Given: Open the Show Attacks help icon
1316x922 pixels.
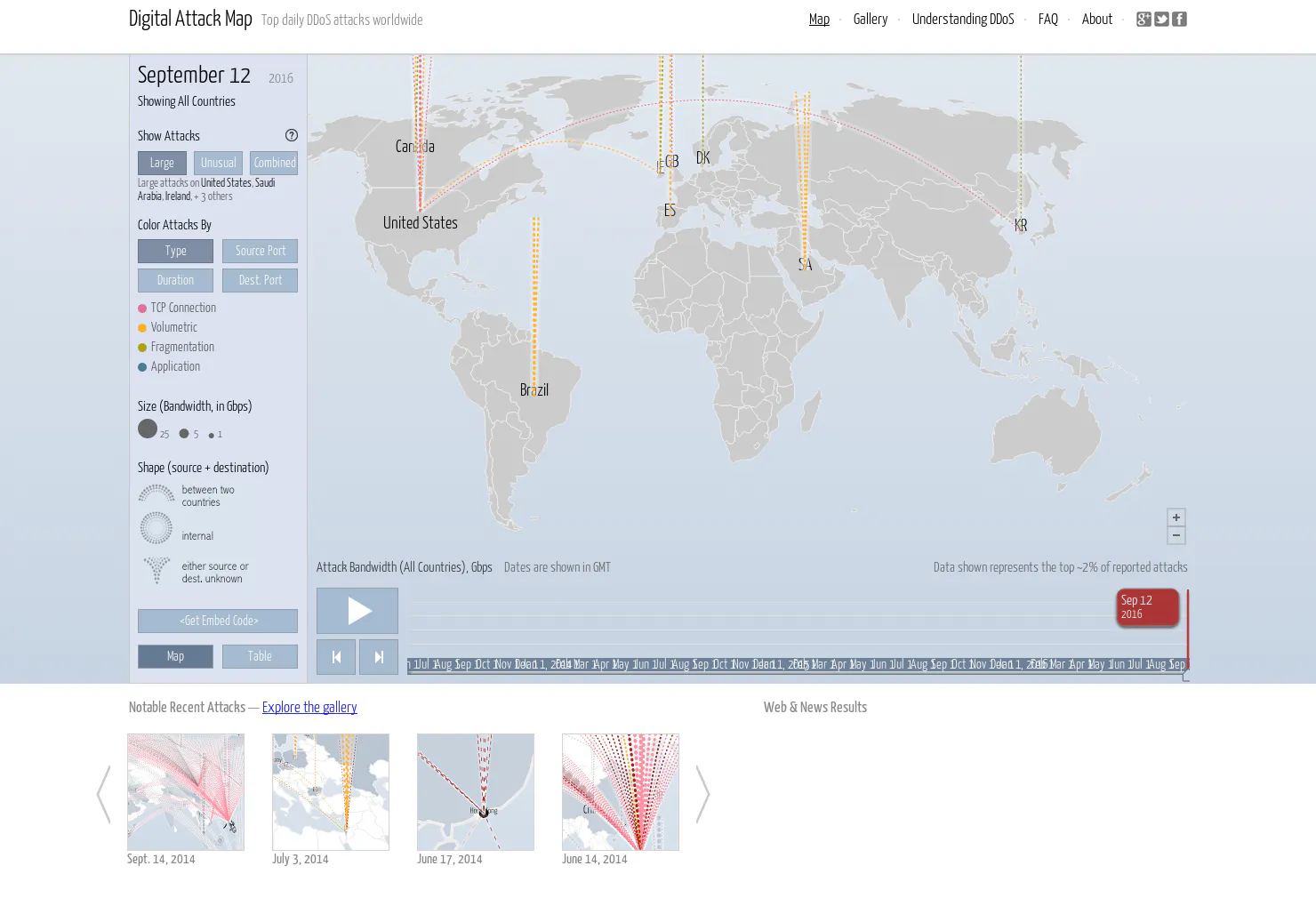Looking at the screenshot, I should tap(292, 135).
